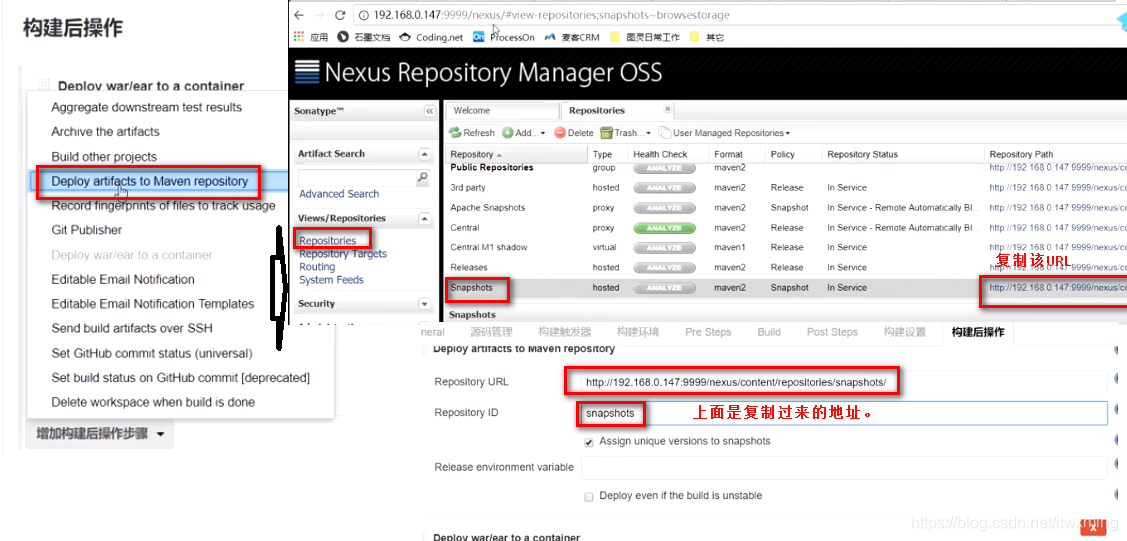Open the Post Steps tab
The height and width of the screenshot is (541, 1127).
[x=832, y=332]
